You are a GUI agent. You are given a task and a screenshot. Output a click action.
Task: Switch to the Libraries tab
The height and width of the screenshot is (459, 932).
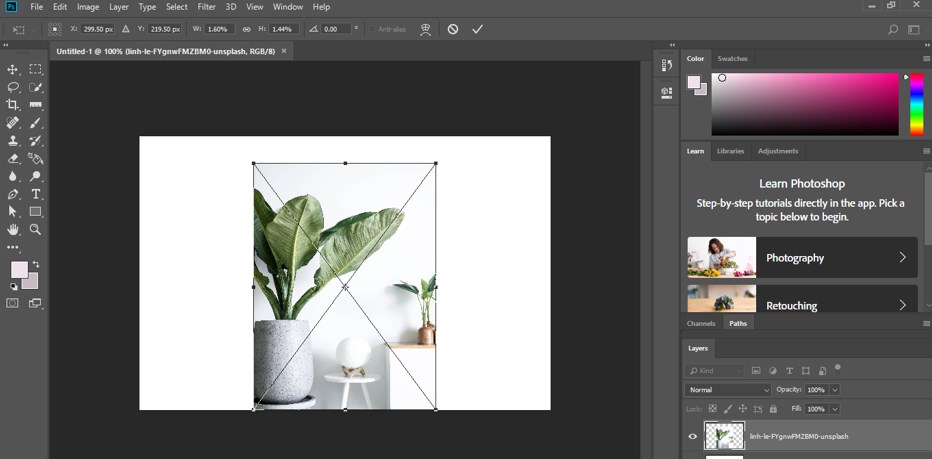pyautogui.click(x=730, y=151)
